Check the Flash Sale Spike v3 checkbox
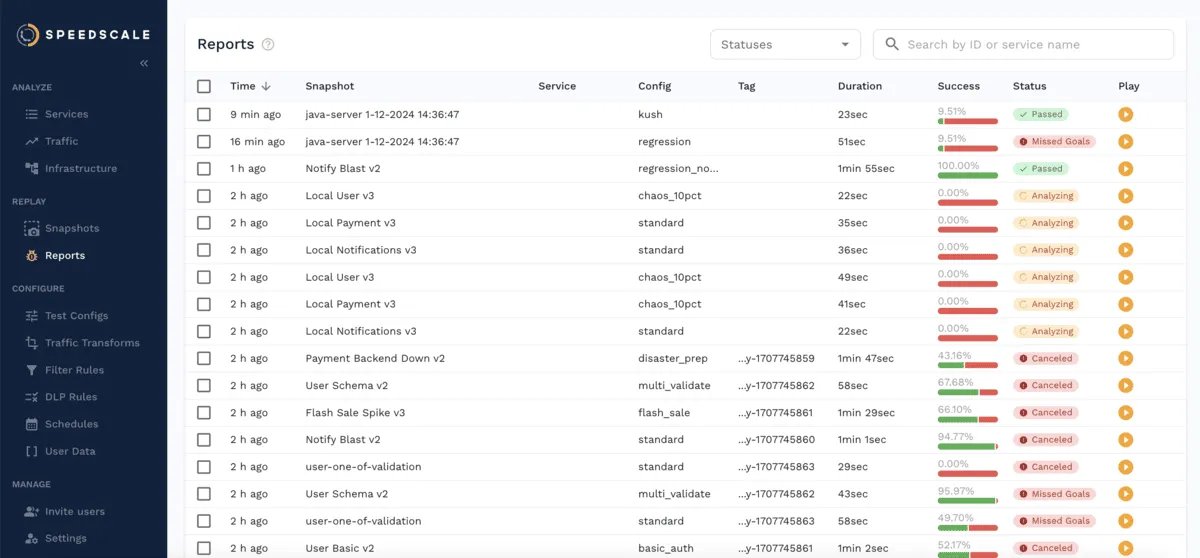The height and width of the screenshot is (558, 1200). point(204,412)
